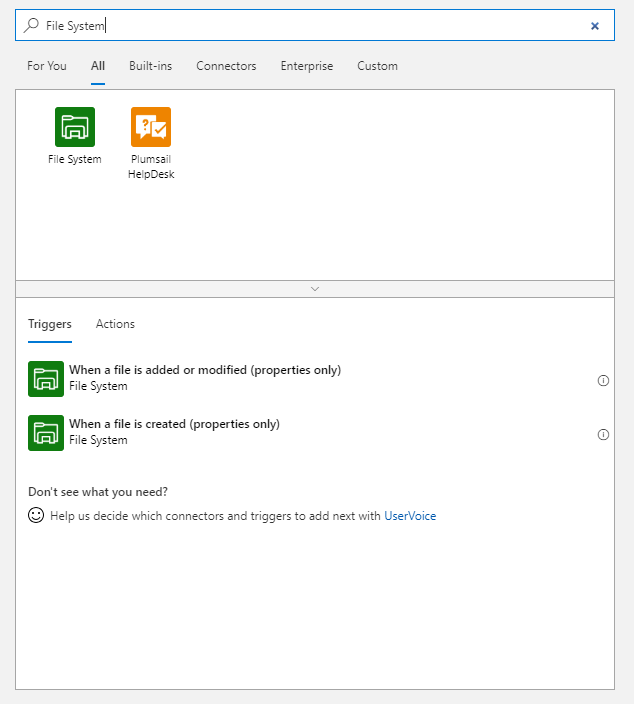Switch to the Actions tab
The width and height of the screenshot is (634, 704).
tap(115, 324)
